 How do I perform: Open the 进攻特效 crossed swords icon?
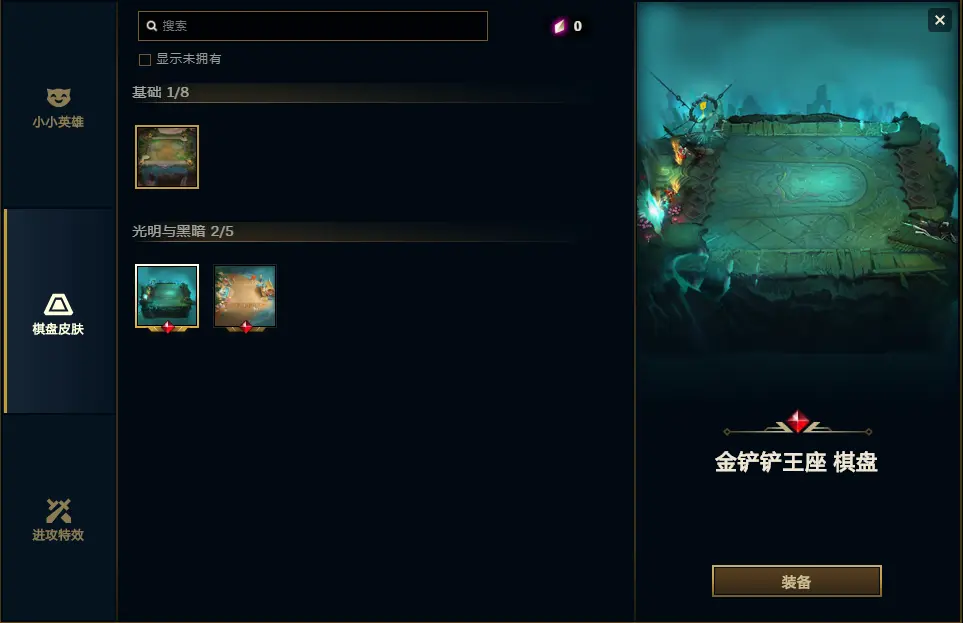(x=58, y=511)
